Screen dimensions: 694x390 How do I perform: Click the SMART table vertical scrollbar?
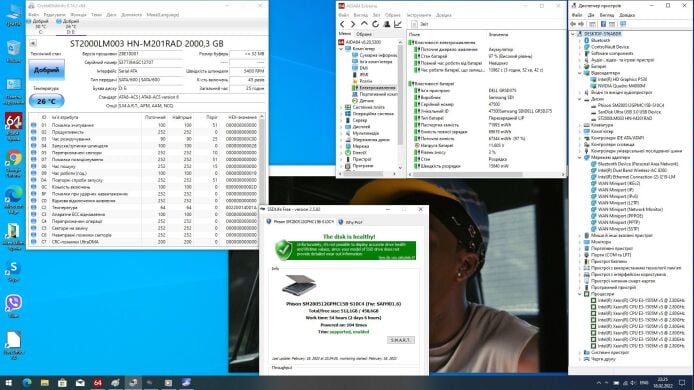coord(262,179)
